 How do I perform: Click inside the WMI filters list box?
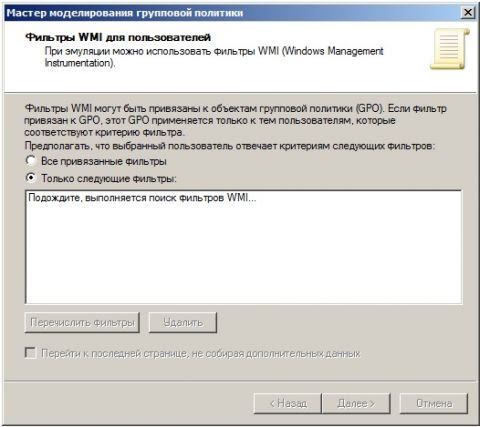coord(244,247)
